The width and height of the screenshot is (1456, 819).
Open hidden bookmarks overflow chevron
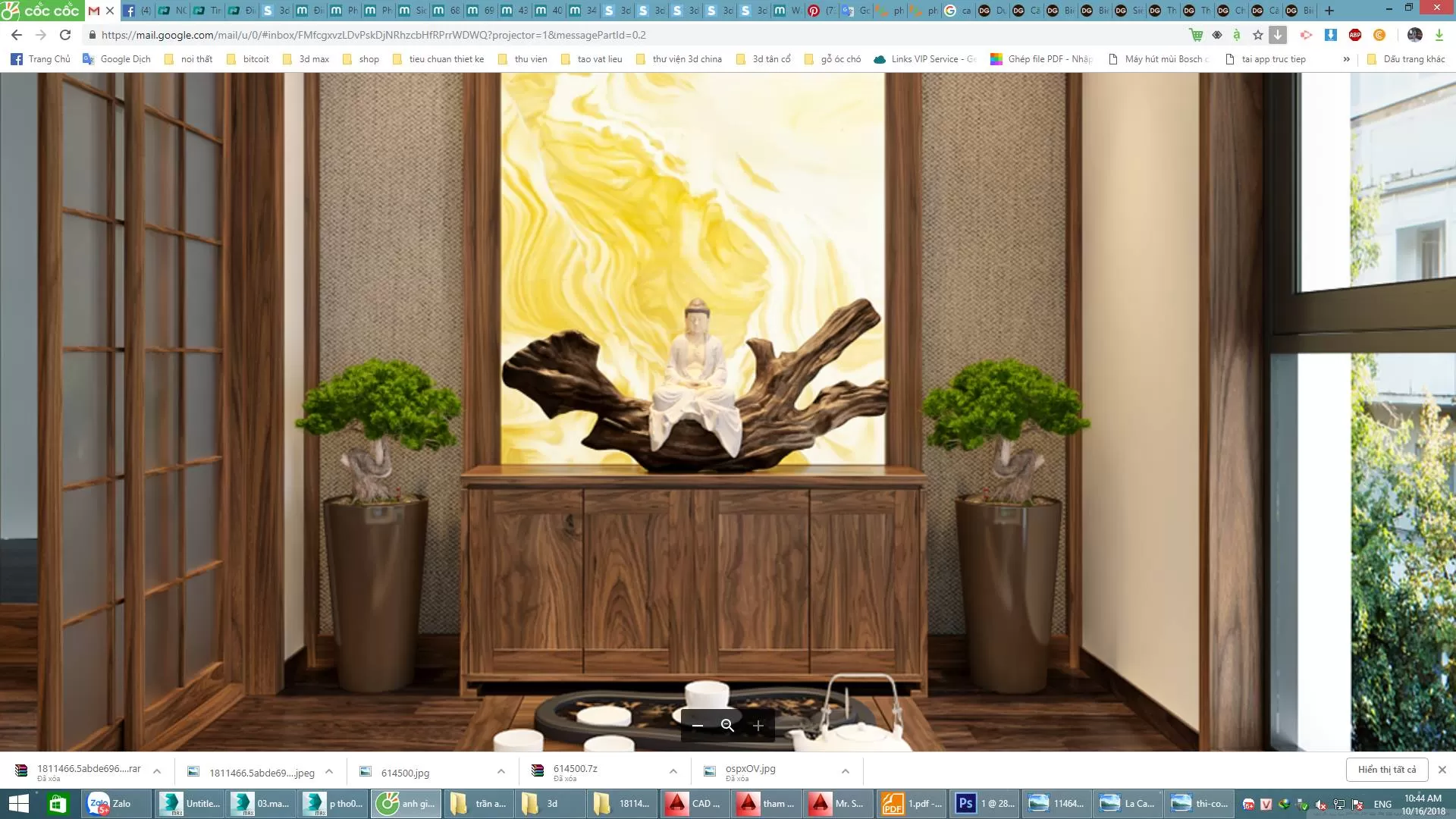point(1348,58)
